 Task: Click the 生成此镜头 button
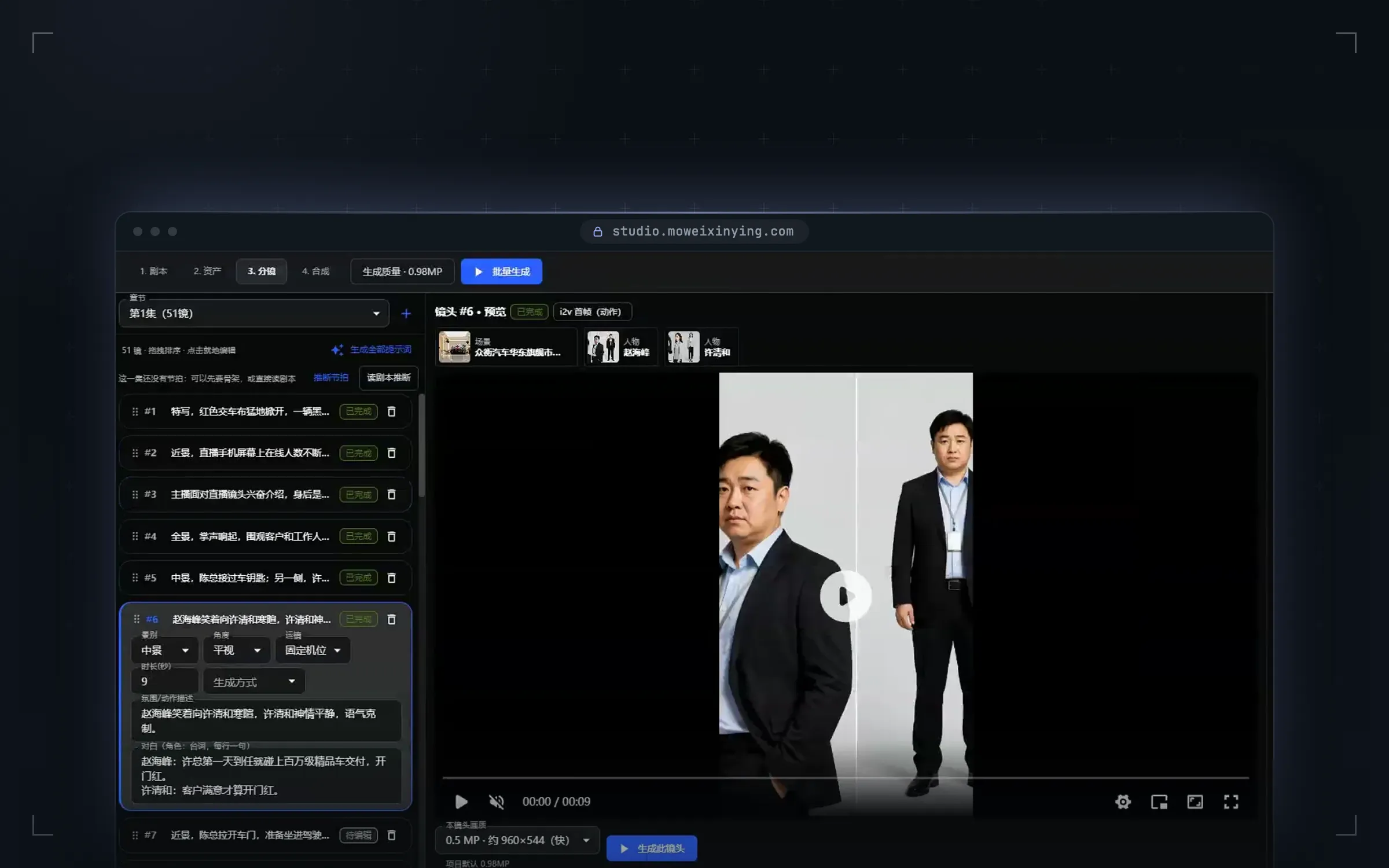pos(652,848)
